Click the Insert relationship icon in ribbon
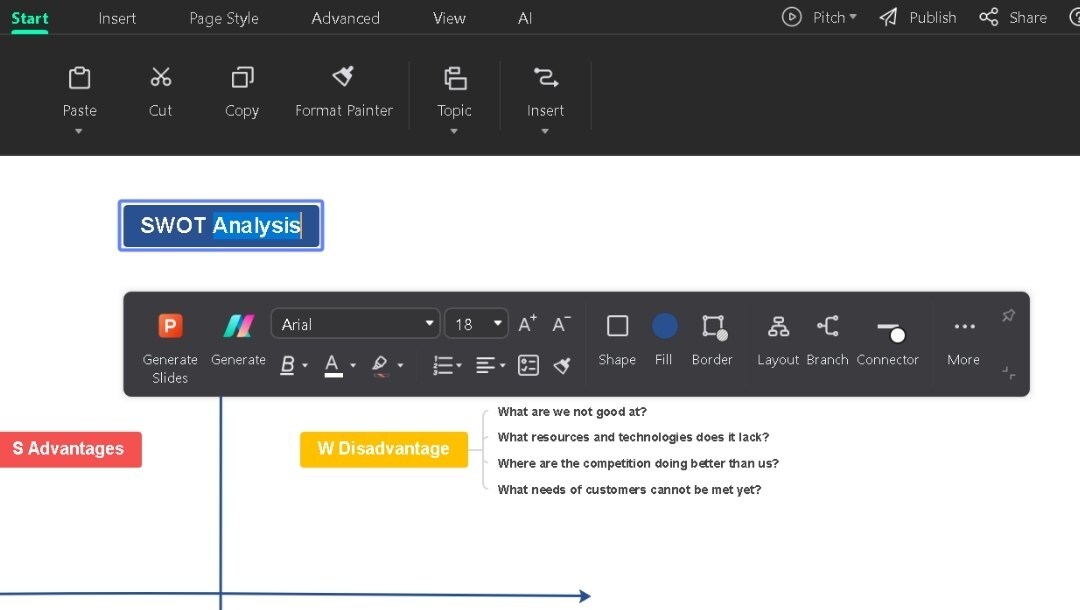Screen dimensions: 1080x610 546,77
